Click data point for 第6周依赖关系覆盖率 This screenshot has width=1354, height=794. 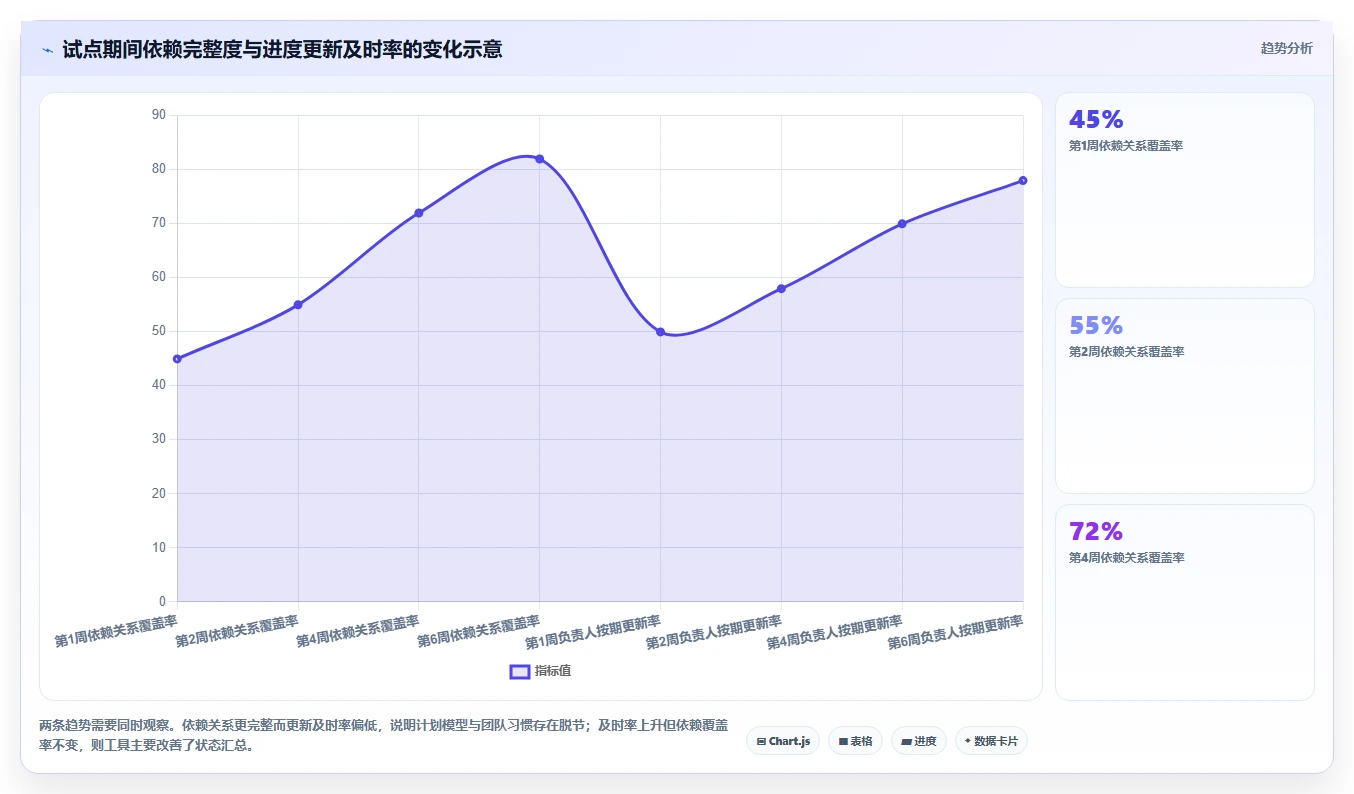[x=540, y=159]
